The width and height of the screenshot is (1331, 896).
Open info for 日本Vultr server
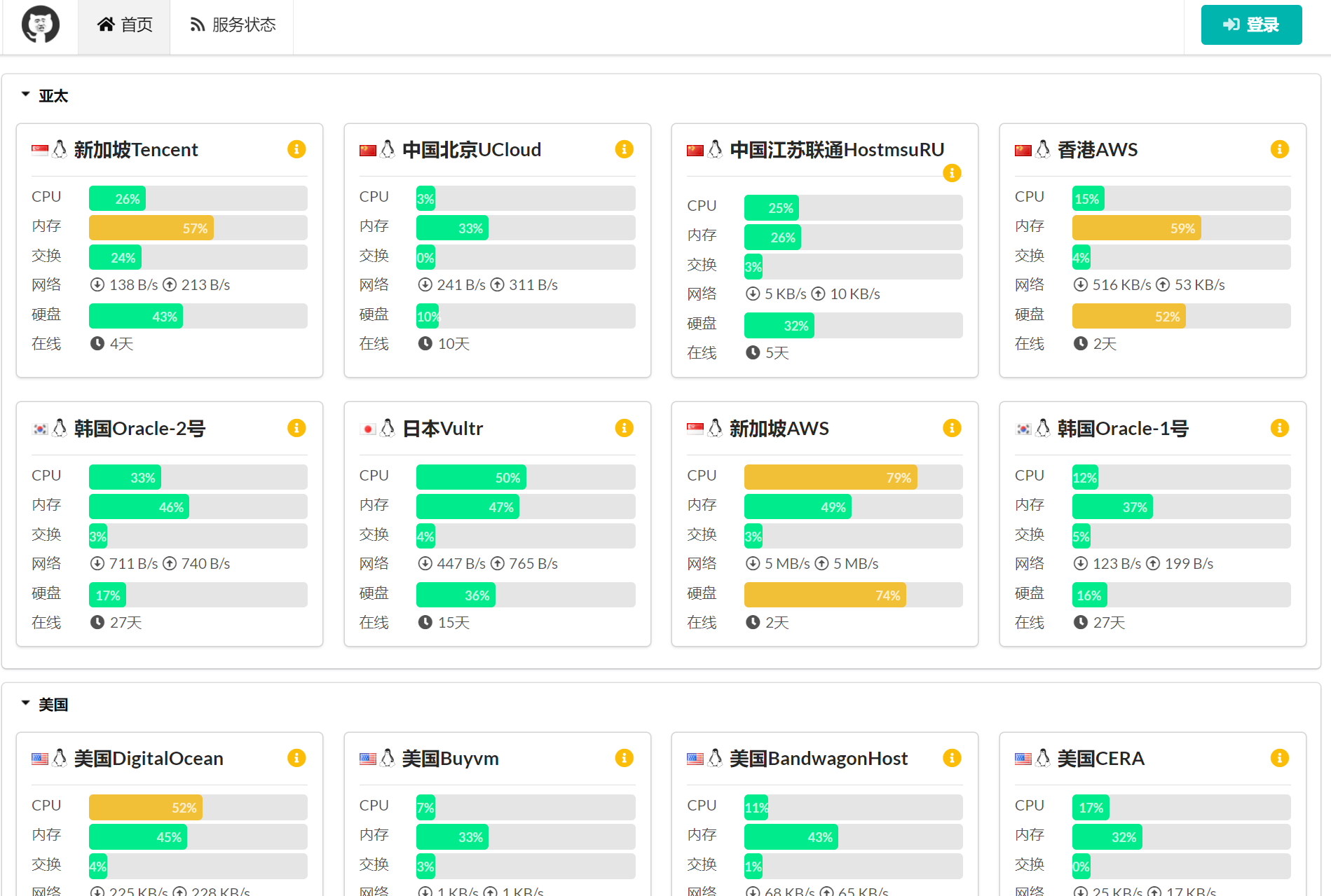pyautogui.click(x=624, y=428)
